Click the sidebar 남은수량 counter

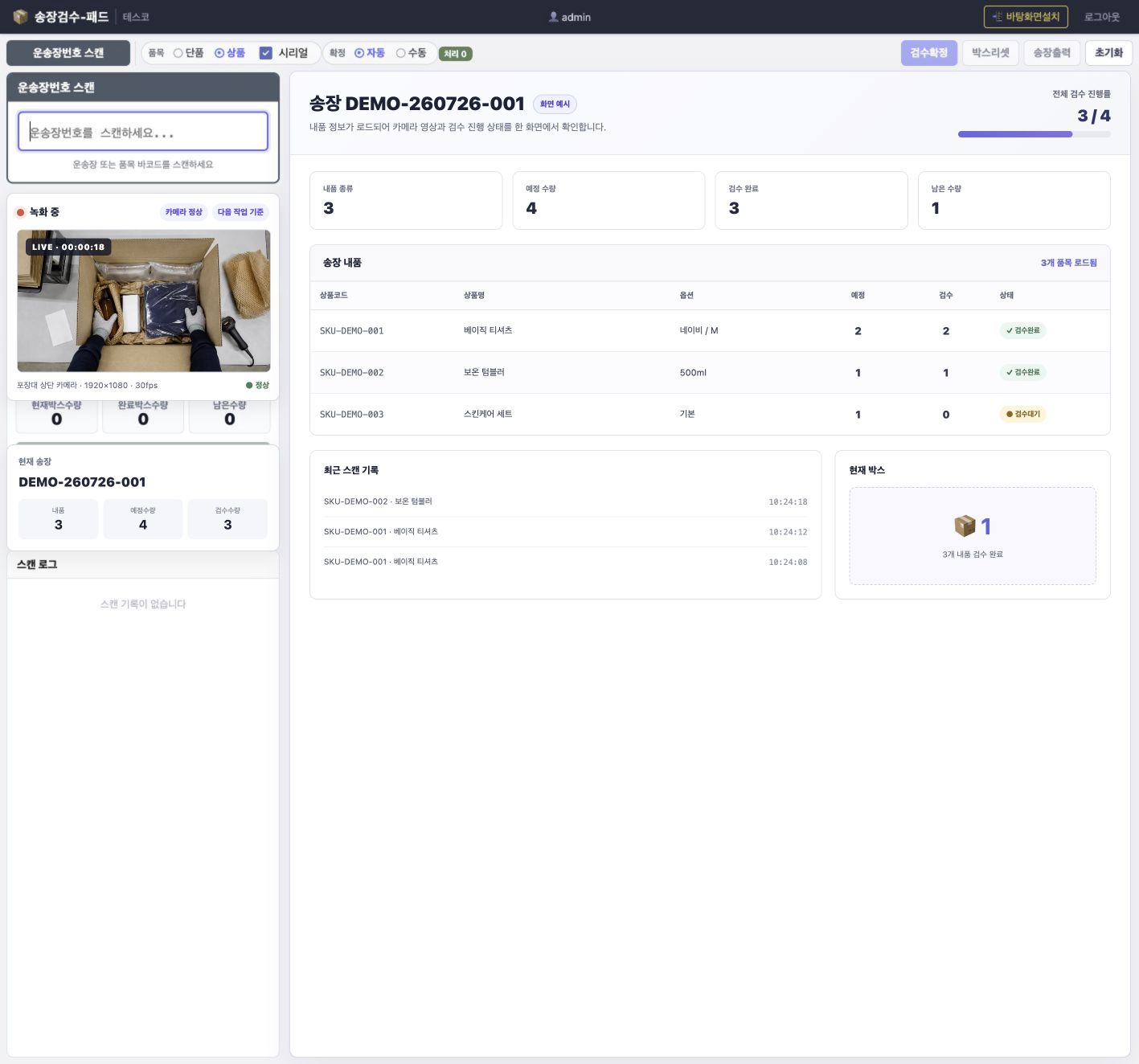tap(230, 415)
